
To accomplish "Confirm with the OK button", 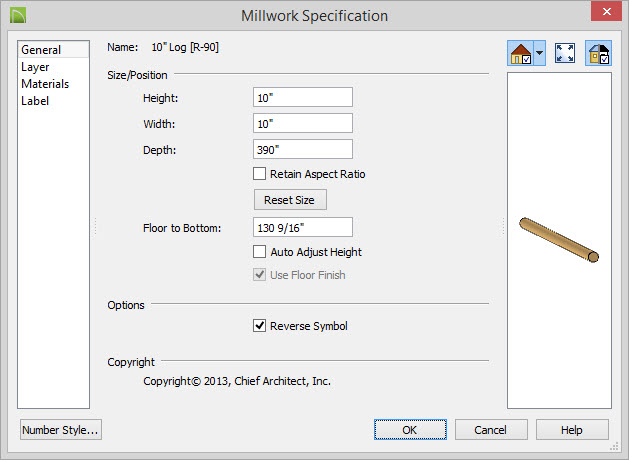I will click(410, 430).
